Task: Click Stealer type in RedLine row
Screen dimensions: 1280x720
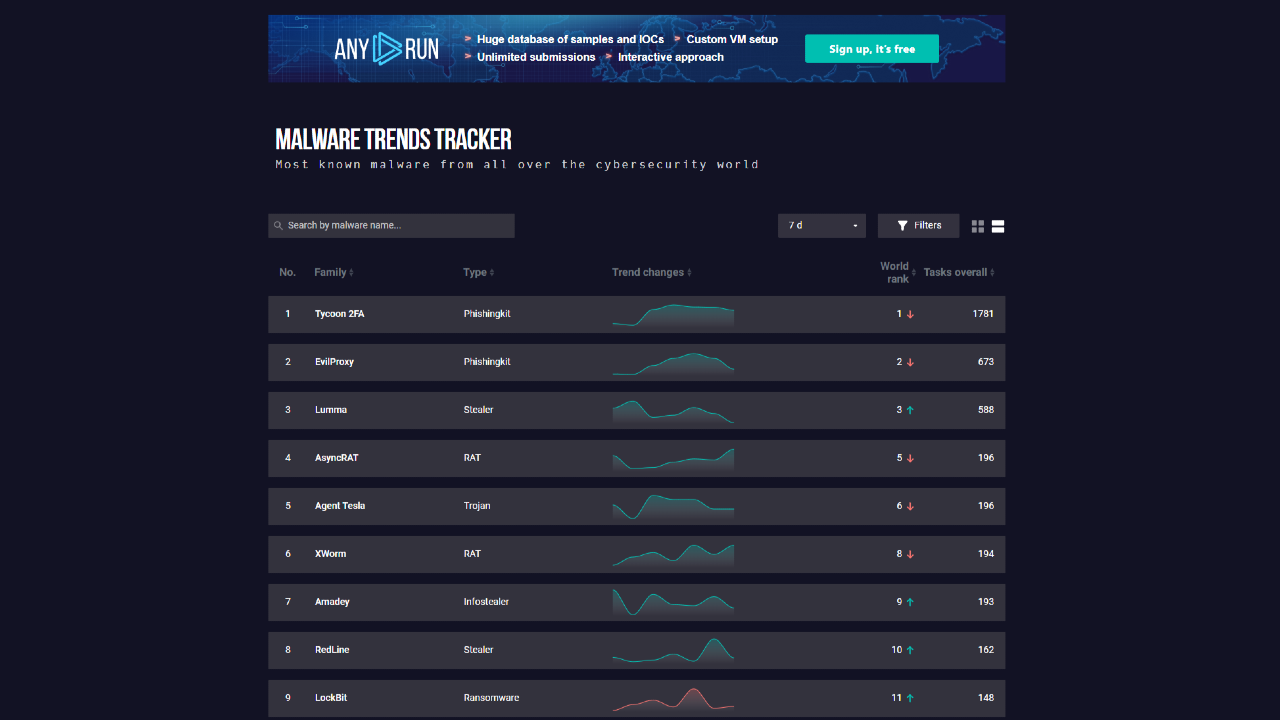Action: coord(478,650)
